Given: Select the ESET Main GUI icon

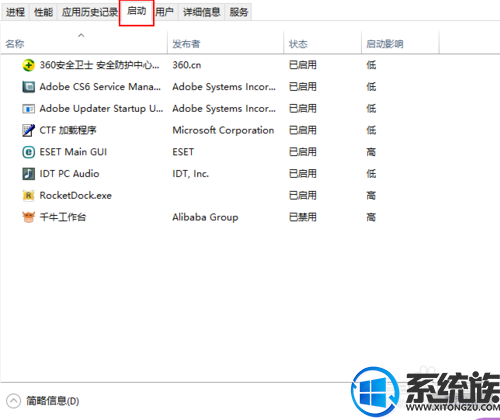Looking at the screenshot, I should [x=29, y=152].
